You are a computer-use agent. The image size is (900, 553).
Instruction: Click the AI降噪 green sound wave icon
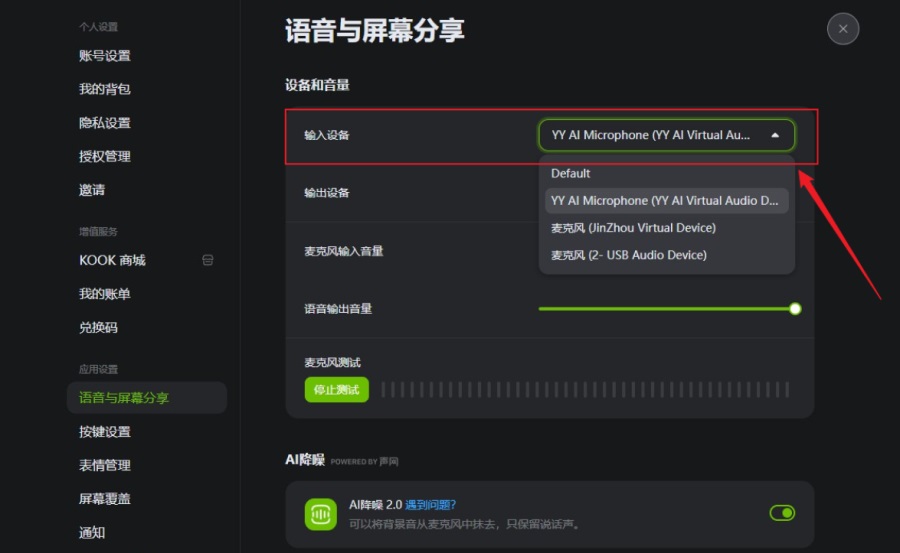tap(320, 514)
